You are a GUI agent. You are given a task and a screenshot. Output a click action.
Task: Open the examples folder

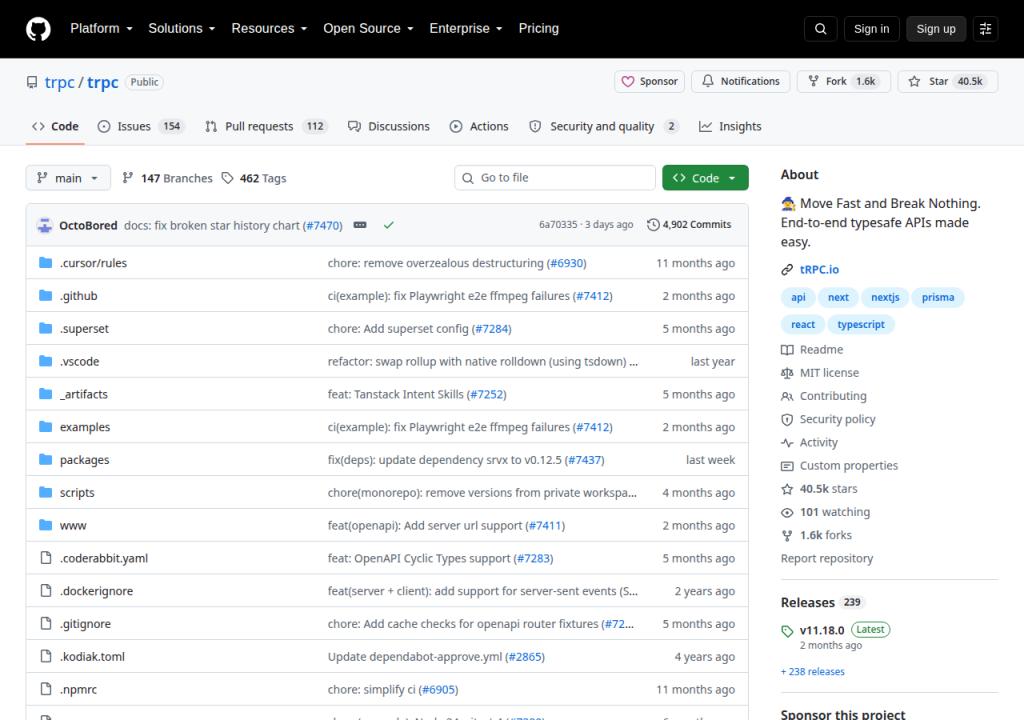[85, 427]
